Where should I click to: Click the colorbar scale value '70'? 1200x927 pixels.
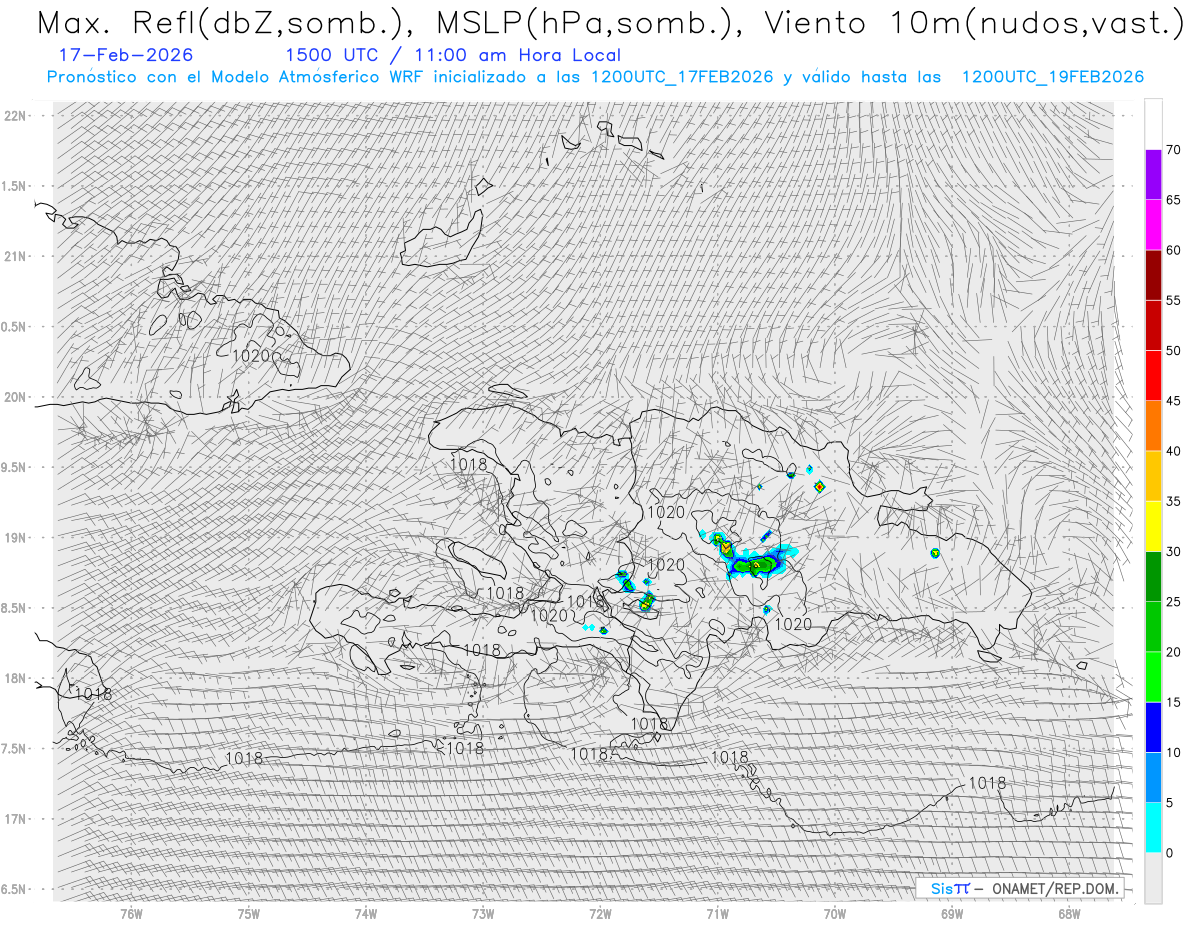[1173, 150]
